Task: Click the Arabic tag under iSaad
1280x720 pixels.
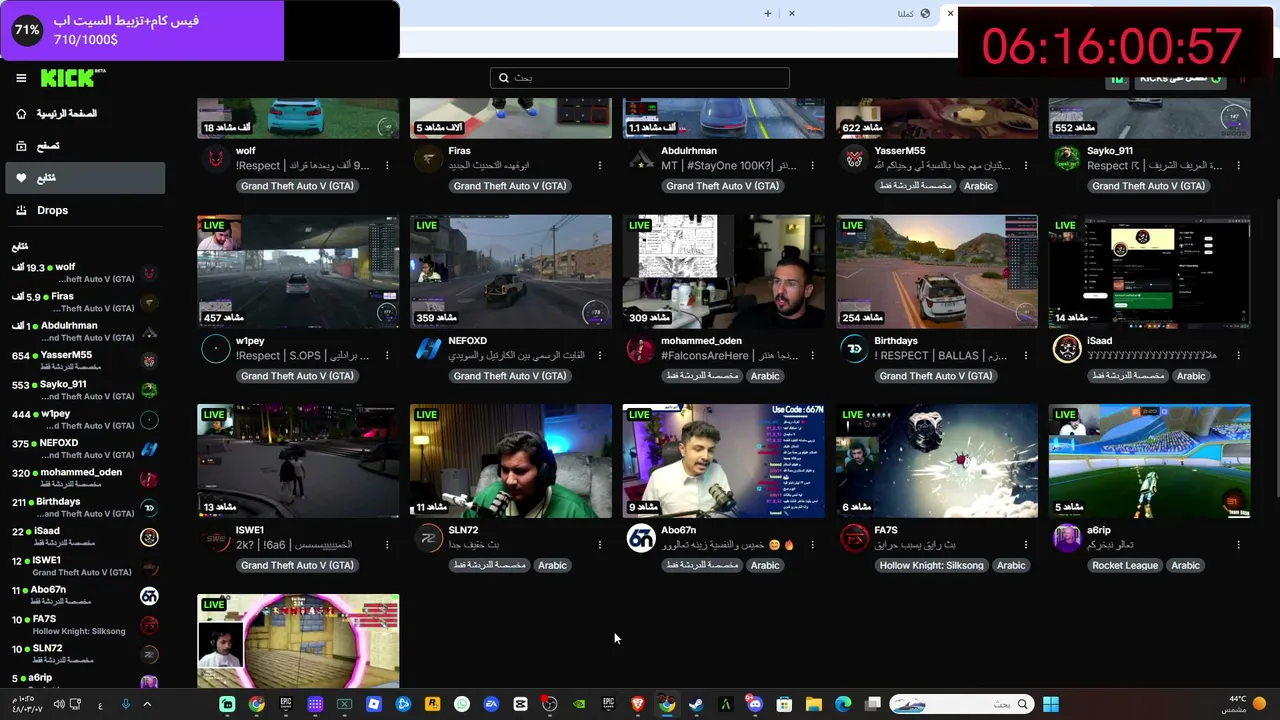Action: click(1191, 376)
